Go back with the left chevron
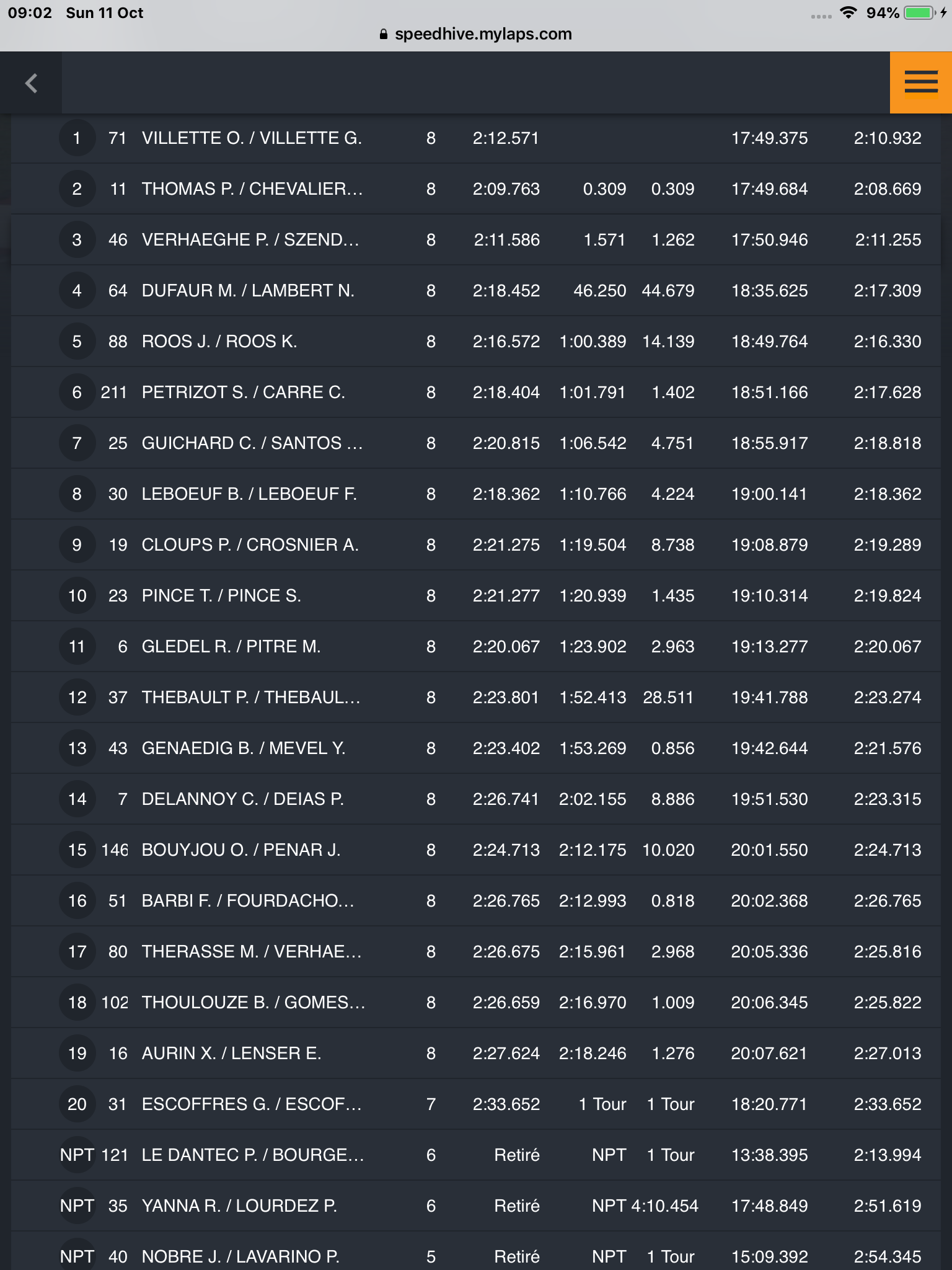Screen dimensions: 952x1270 (x=31, y=83)
